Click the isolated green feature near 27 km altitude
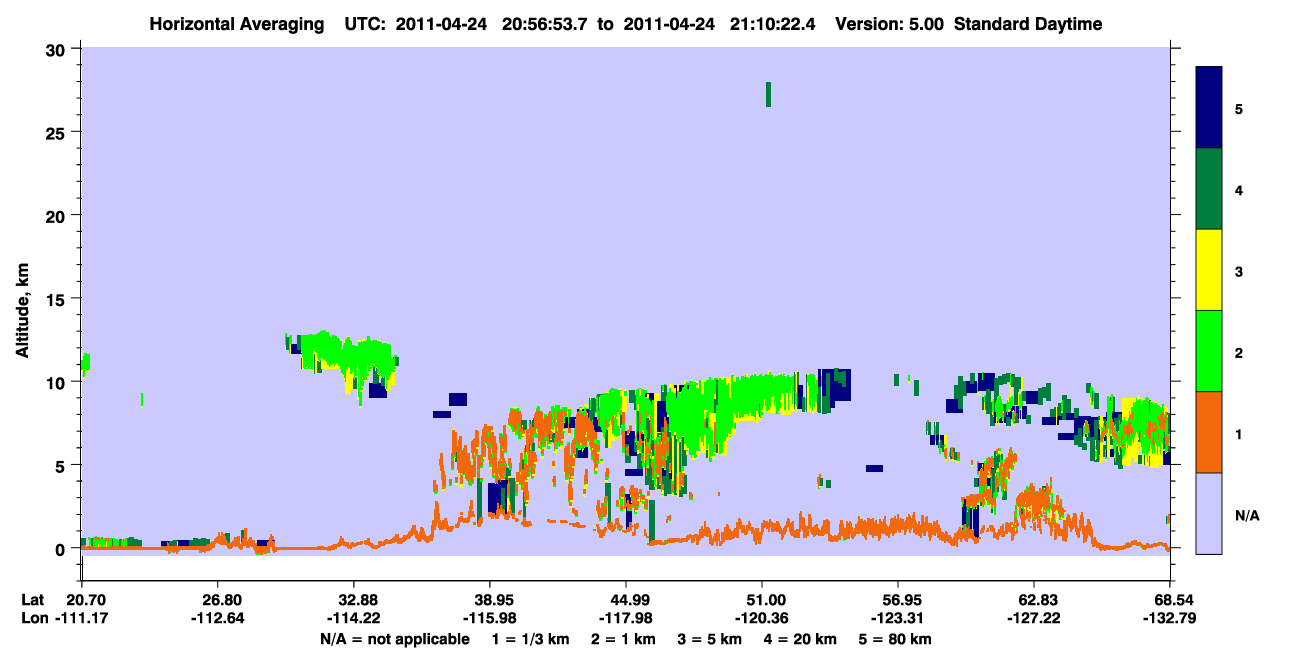 pos(768,94)
